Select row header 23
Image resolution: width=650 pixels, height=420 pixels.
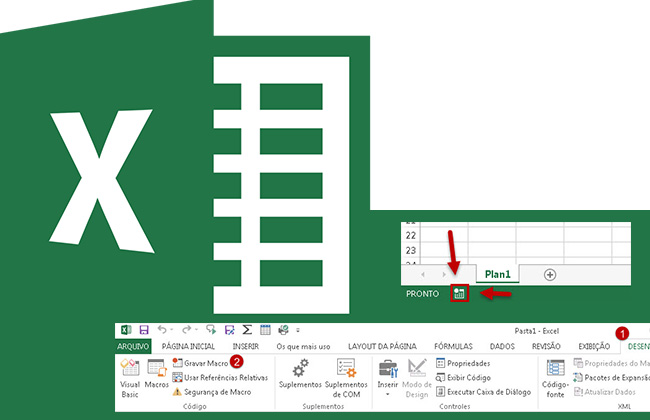(411, 250)
